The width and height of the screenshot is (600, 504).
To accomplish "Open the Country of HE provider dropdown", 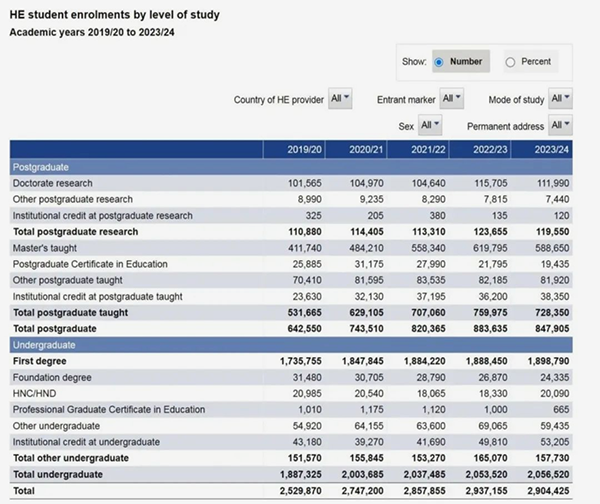I will pyautogui.click(x=340, y=98).
